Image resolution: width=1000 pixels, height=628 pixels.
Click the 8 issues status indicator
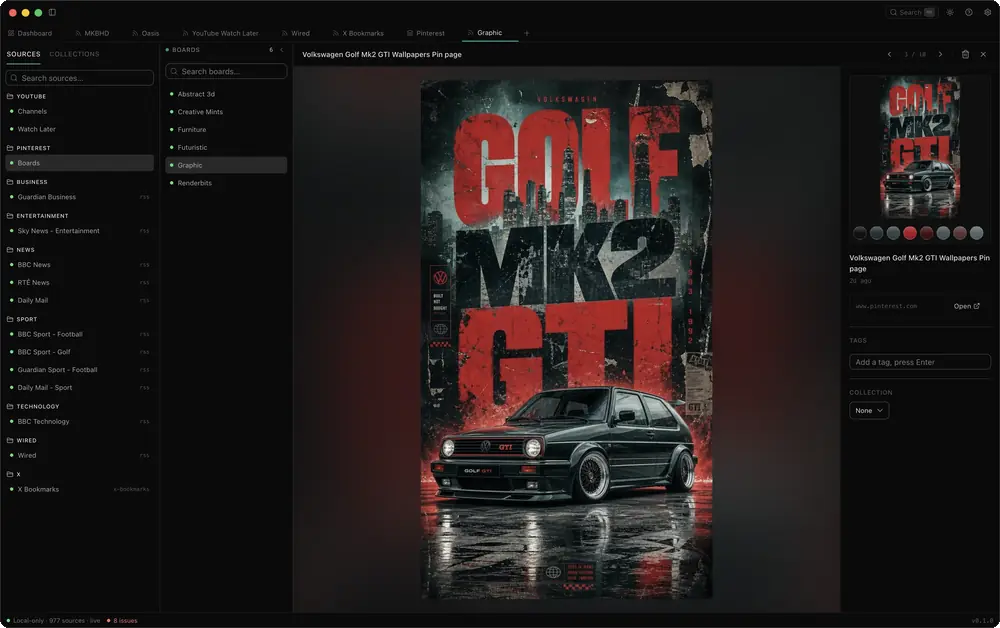(122, 620)
